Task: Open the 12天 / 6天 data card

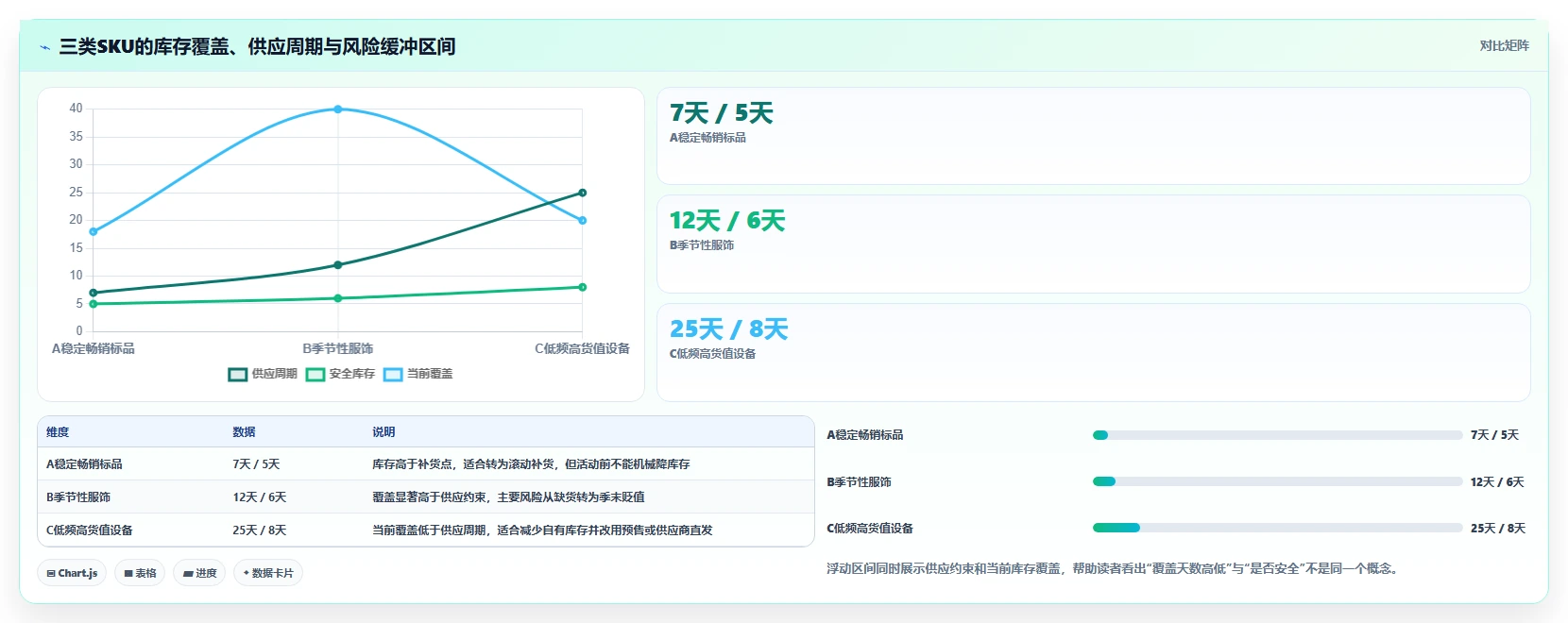Action: [x=1093, y=244]
